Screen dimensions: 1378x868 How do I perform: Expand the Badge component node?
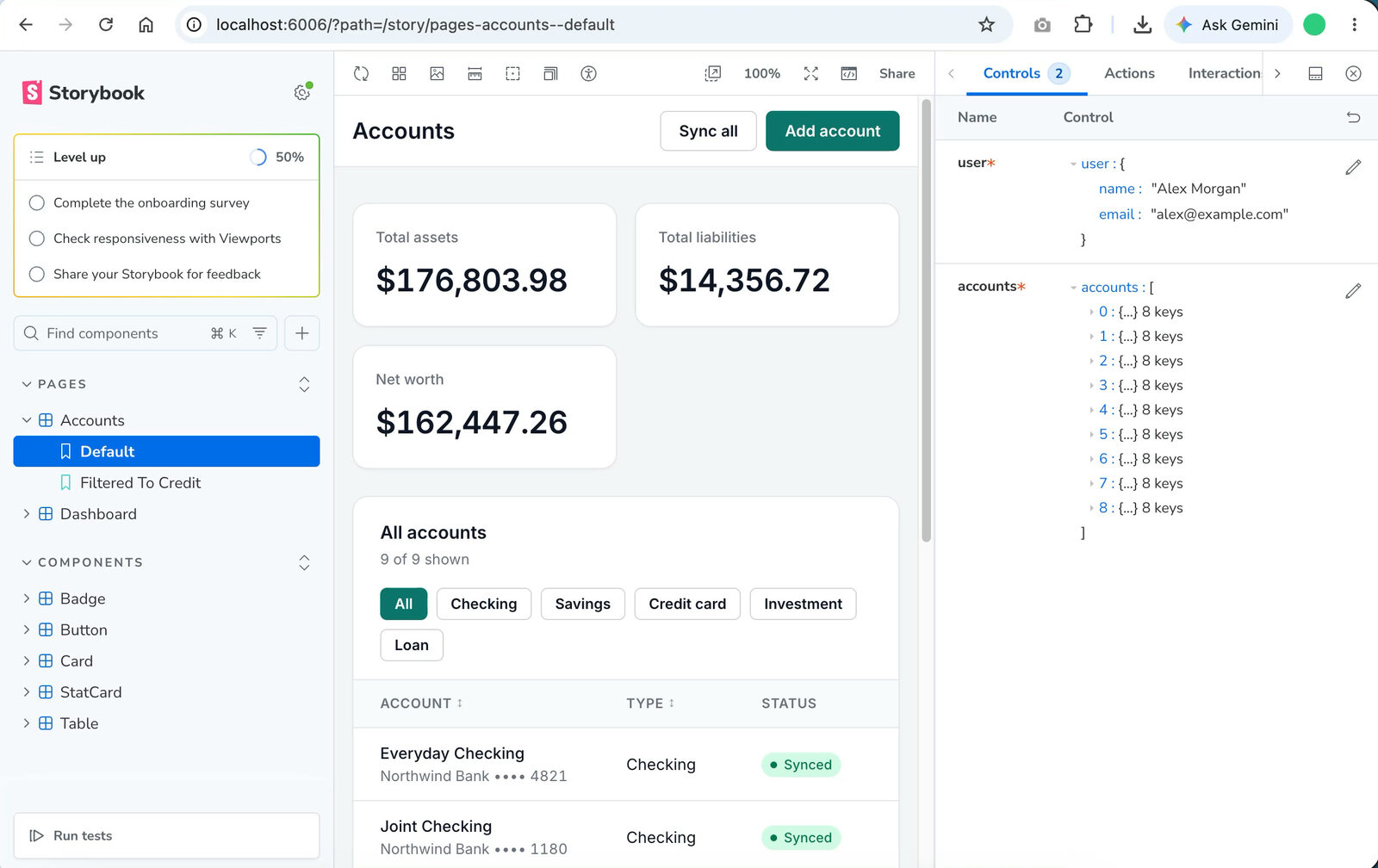point(26,598)
